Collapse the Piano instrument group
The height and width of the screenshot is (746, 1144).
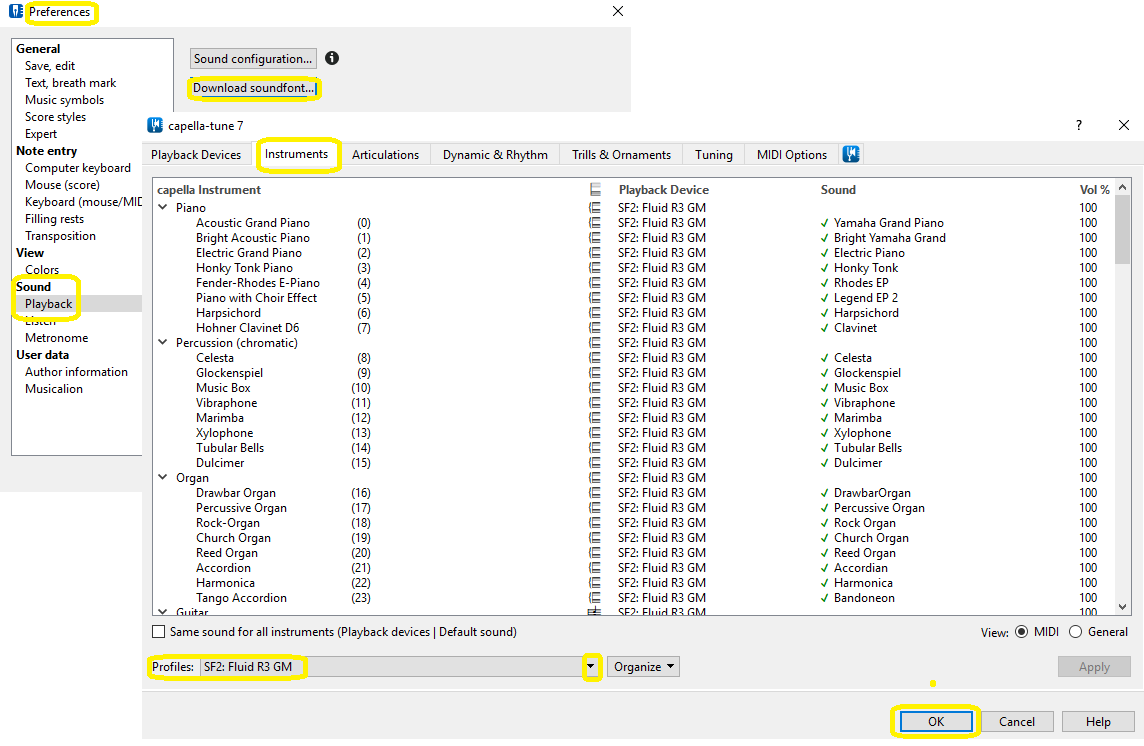(163, 208)
